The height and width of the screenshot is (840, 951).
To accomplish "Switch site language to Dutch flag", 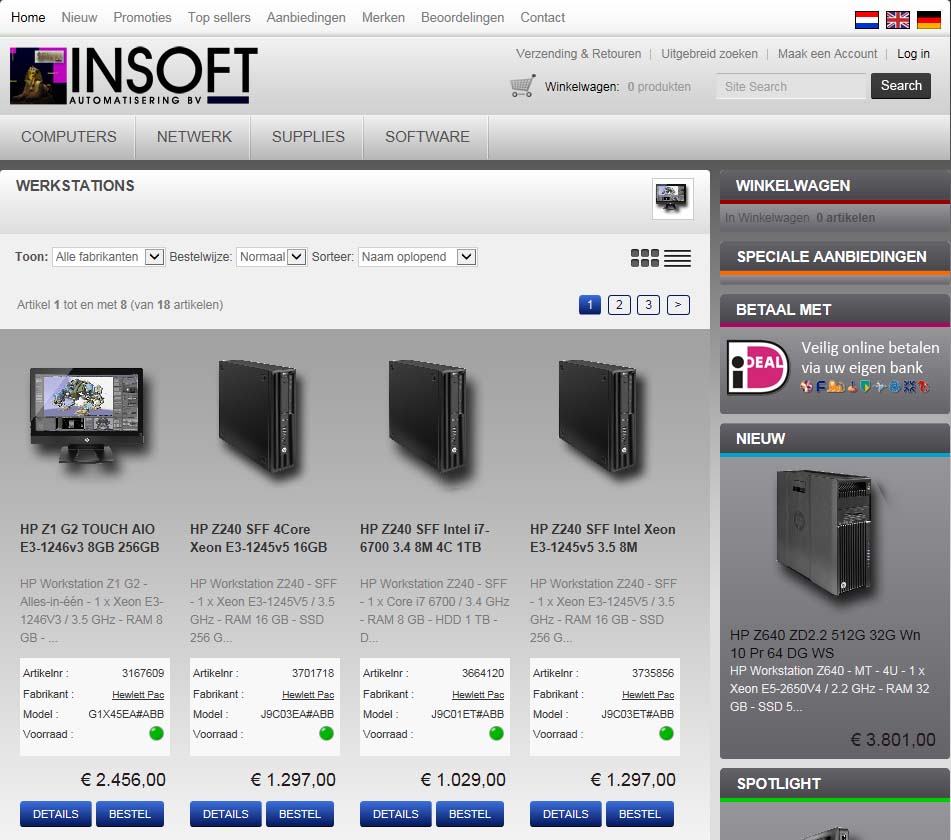I will point(867,19).
